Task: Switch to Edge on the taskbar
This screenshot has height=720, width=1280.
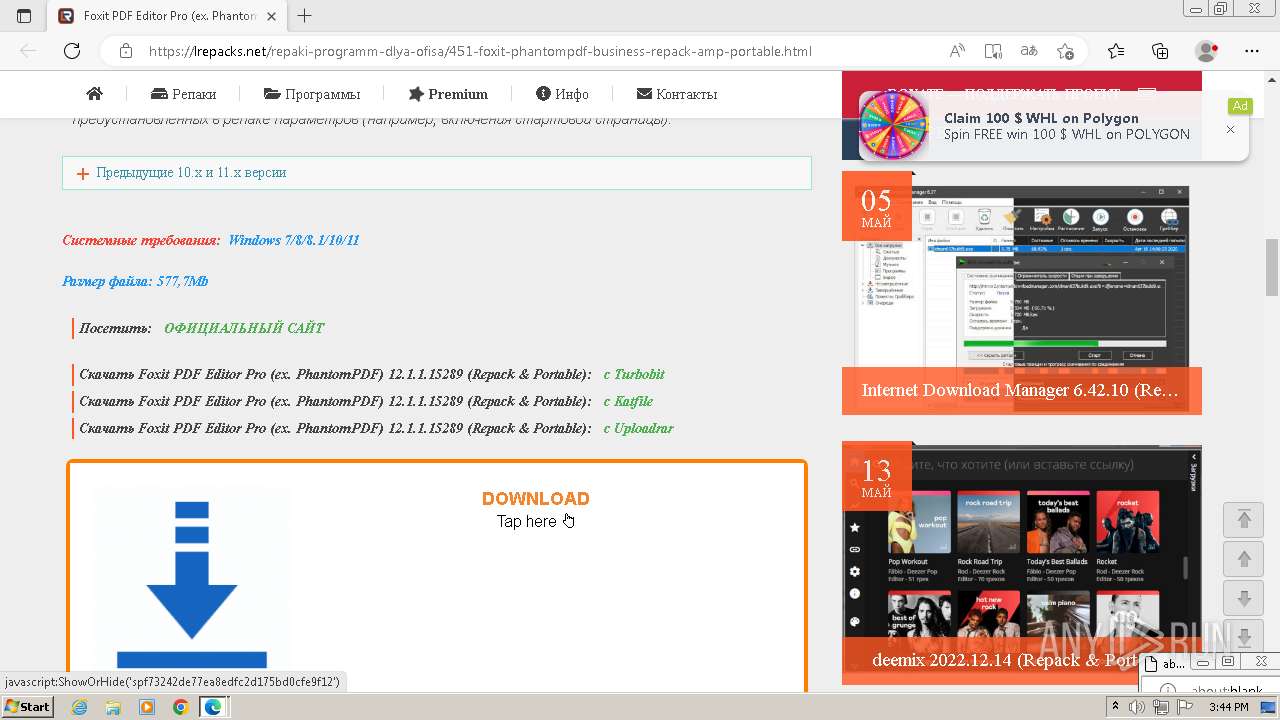Action: tap(213, 707)
